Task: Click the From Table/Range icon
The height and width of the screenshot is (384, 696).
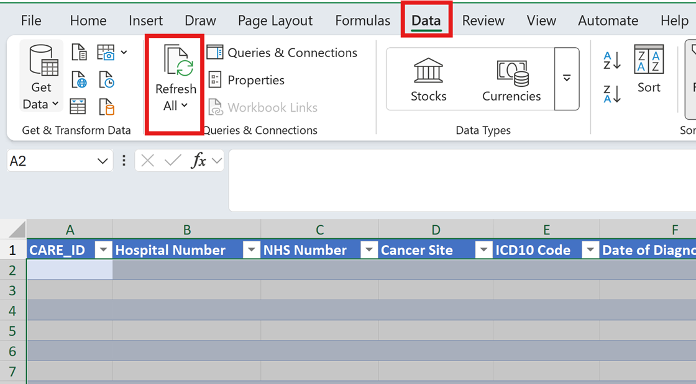Action: coord(78,107)
